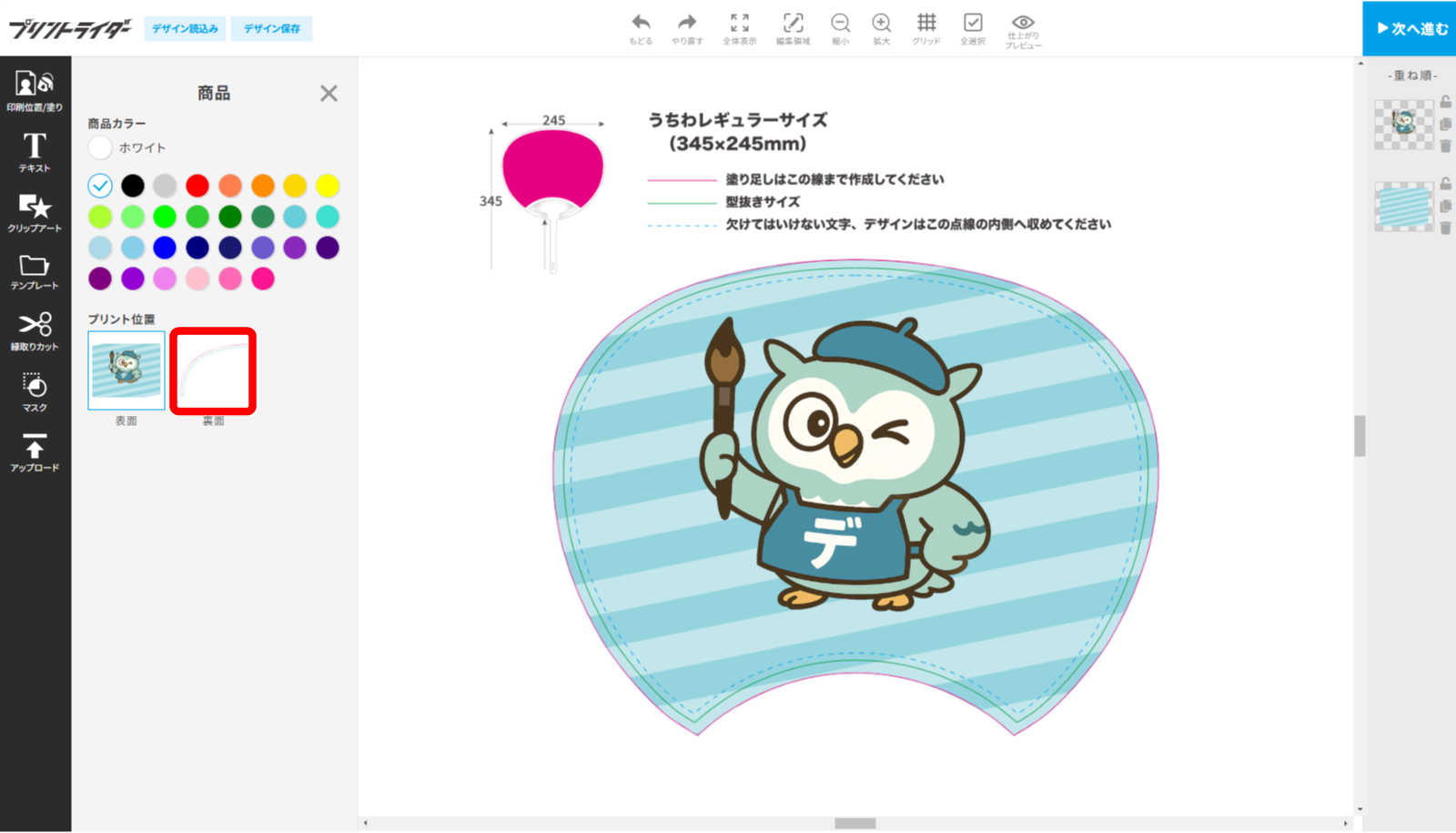This screenshot has width=1456, height=833.
Task: Fit canvas with 全体表示 icon
Action: pos(739,29)
